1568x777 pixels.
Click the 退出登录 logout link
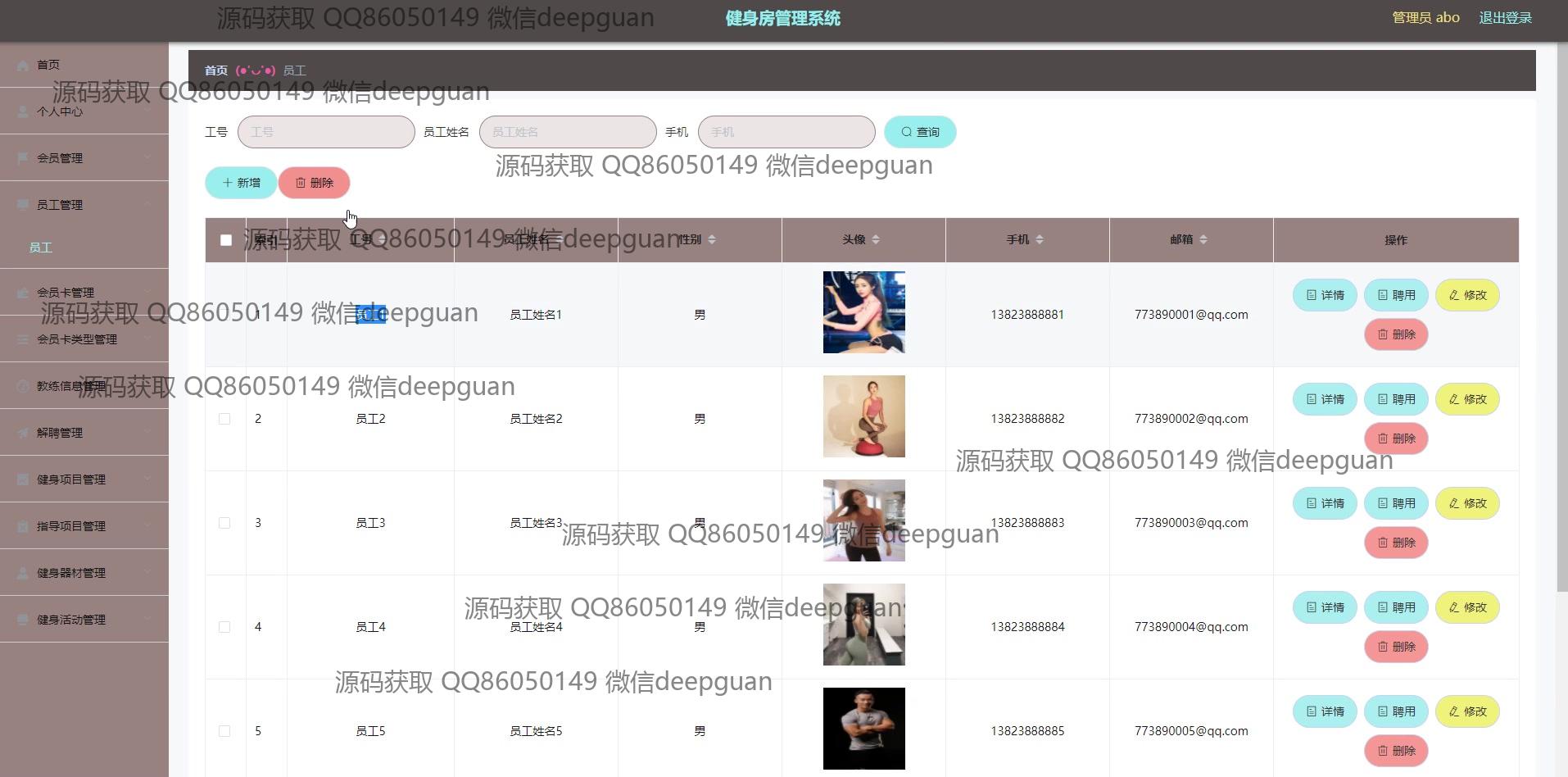1505,18
